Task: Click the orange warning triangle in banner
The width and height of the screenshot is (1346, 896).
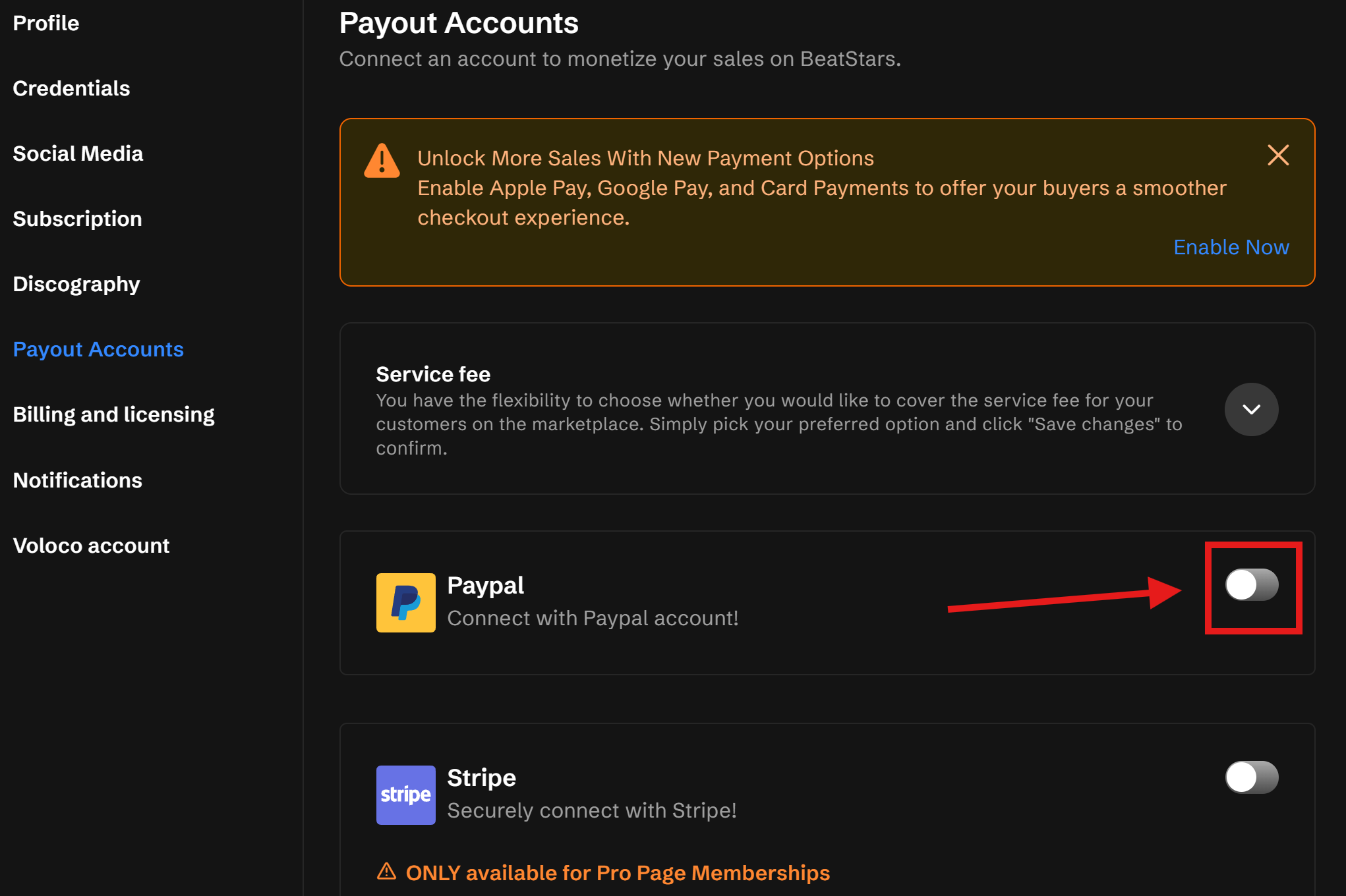Action: click(x=382, y=161)
